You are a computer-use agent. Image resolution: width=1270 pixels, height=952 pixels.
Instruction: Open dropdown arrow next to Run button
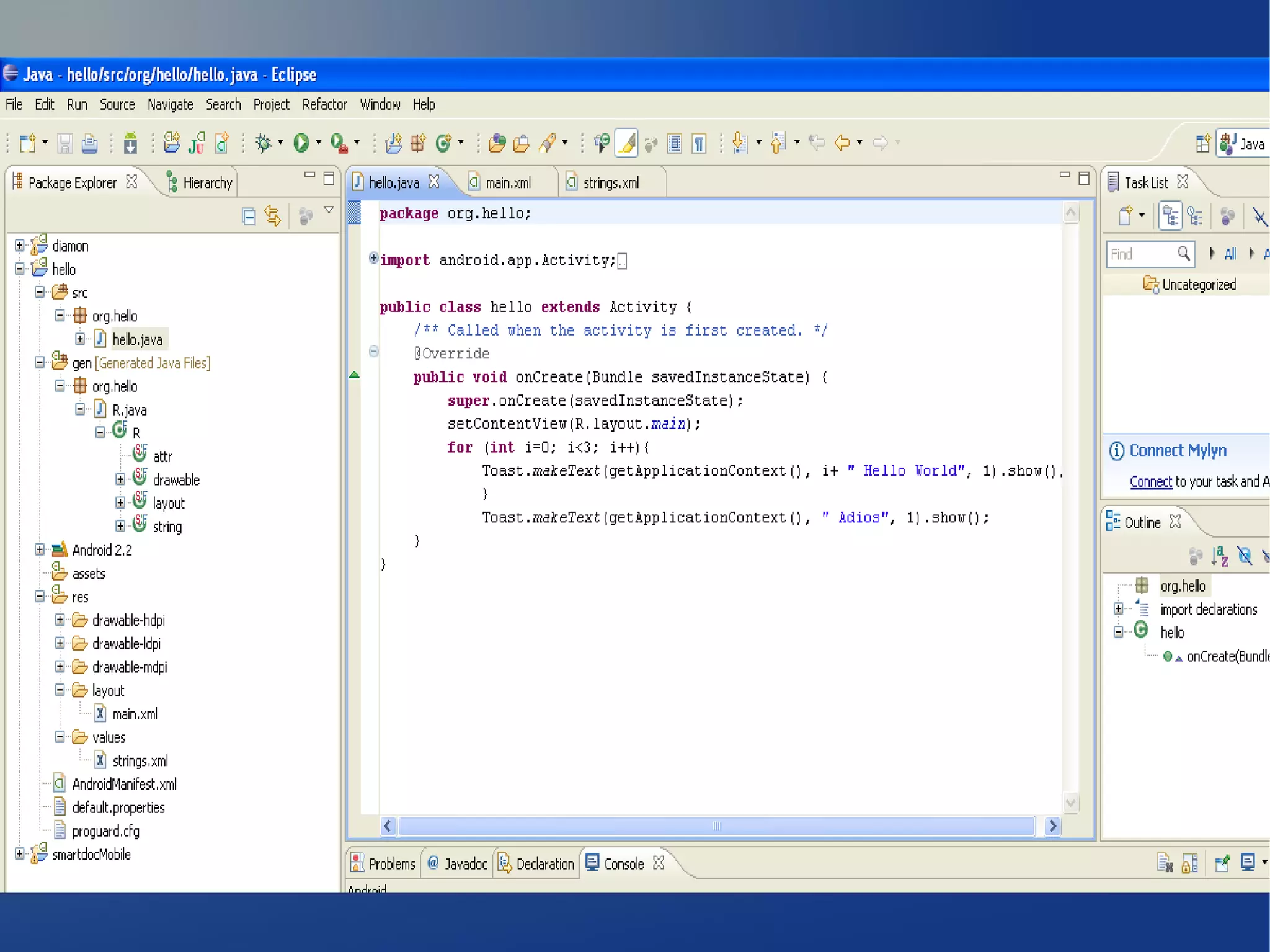pyautogui.click(x=319, y=143)
